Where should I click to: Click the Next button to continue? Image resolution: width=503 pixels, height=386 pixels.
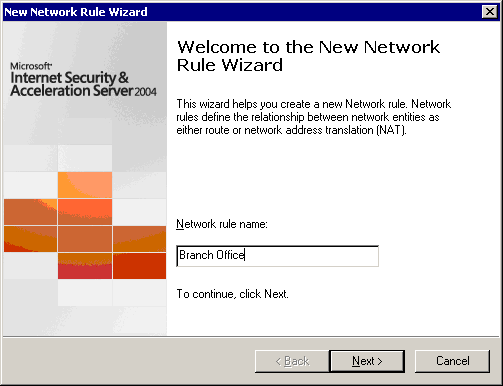[x=367, y=361]
